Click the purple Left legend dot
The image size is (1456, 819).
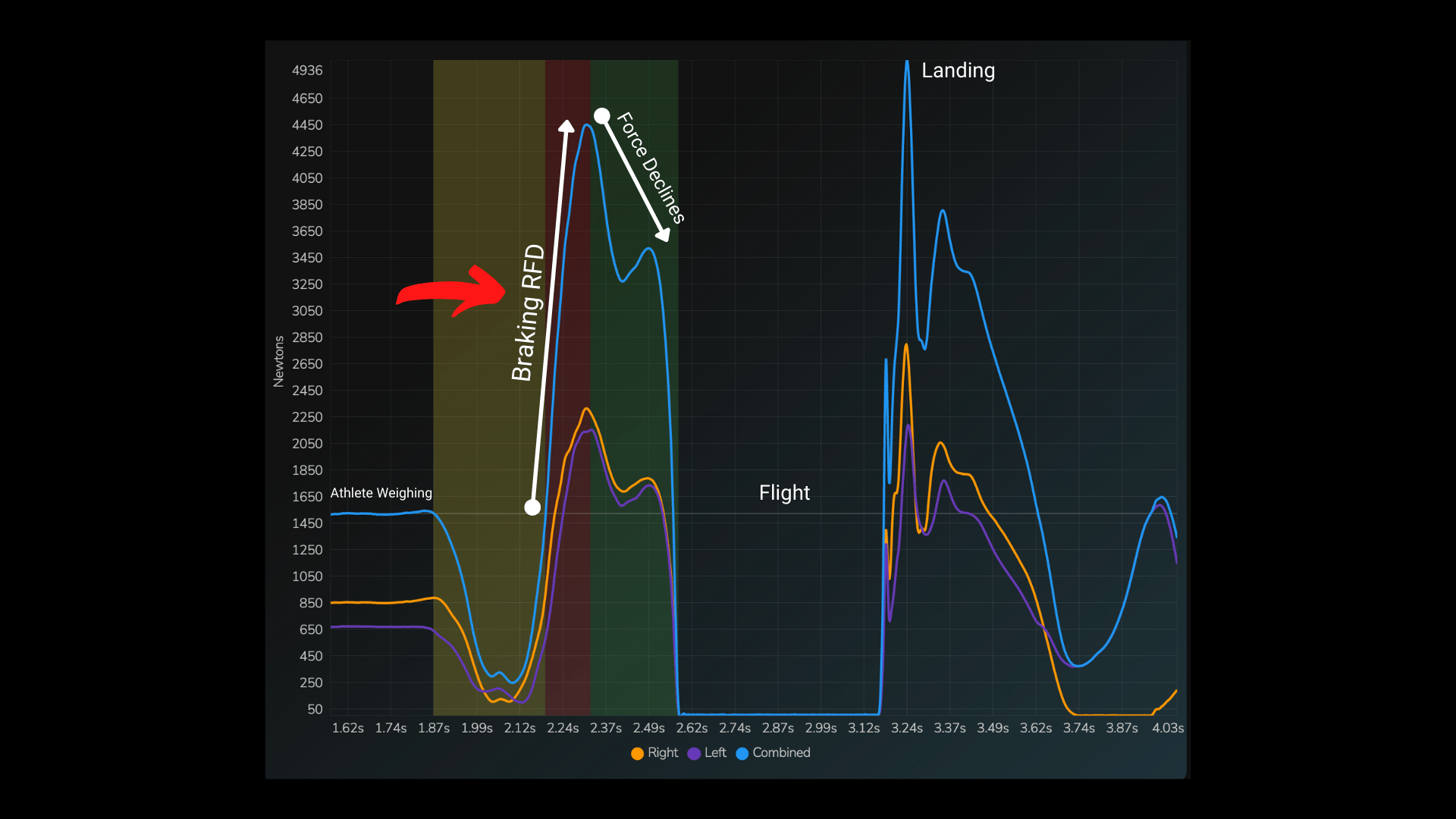695,753
